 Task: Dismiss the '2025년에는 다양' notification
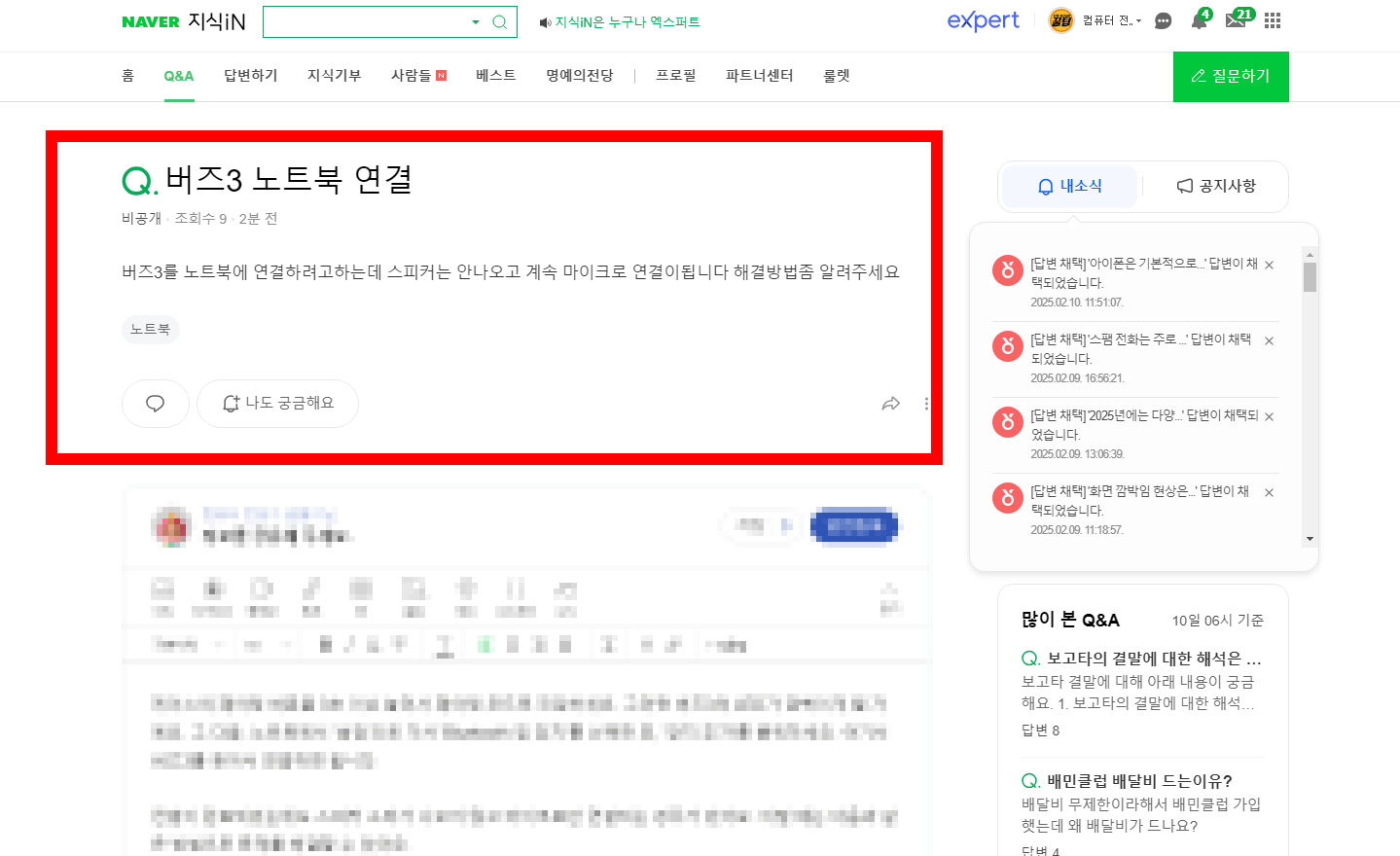[x=1269, y=416]
